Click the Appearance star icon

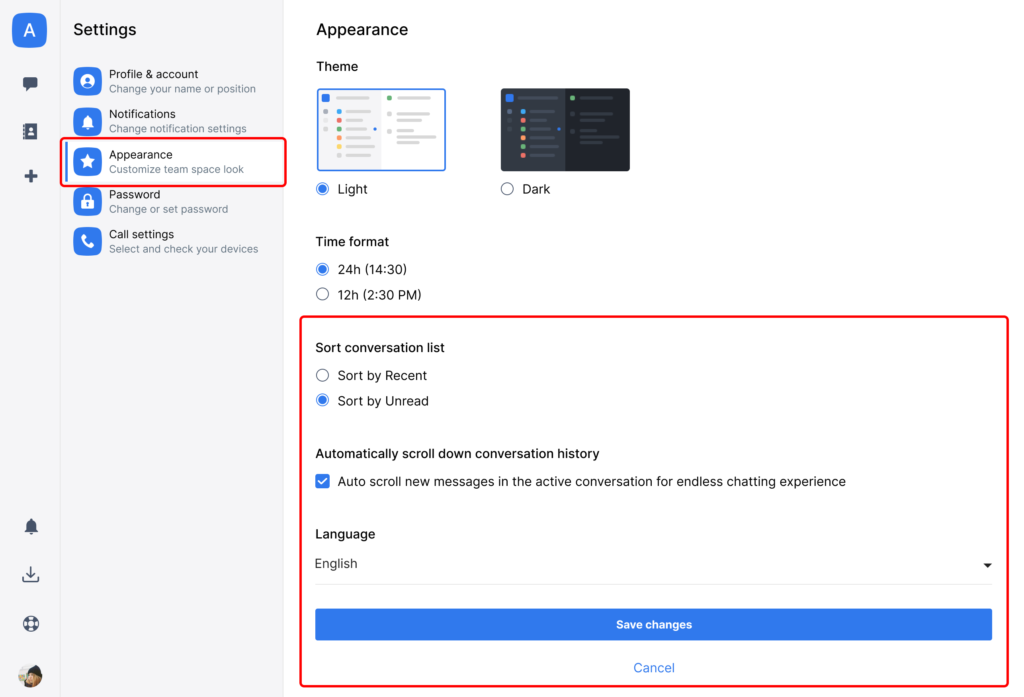[88, 161]
